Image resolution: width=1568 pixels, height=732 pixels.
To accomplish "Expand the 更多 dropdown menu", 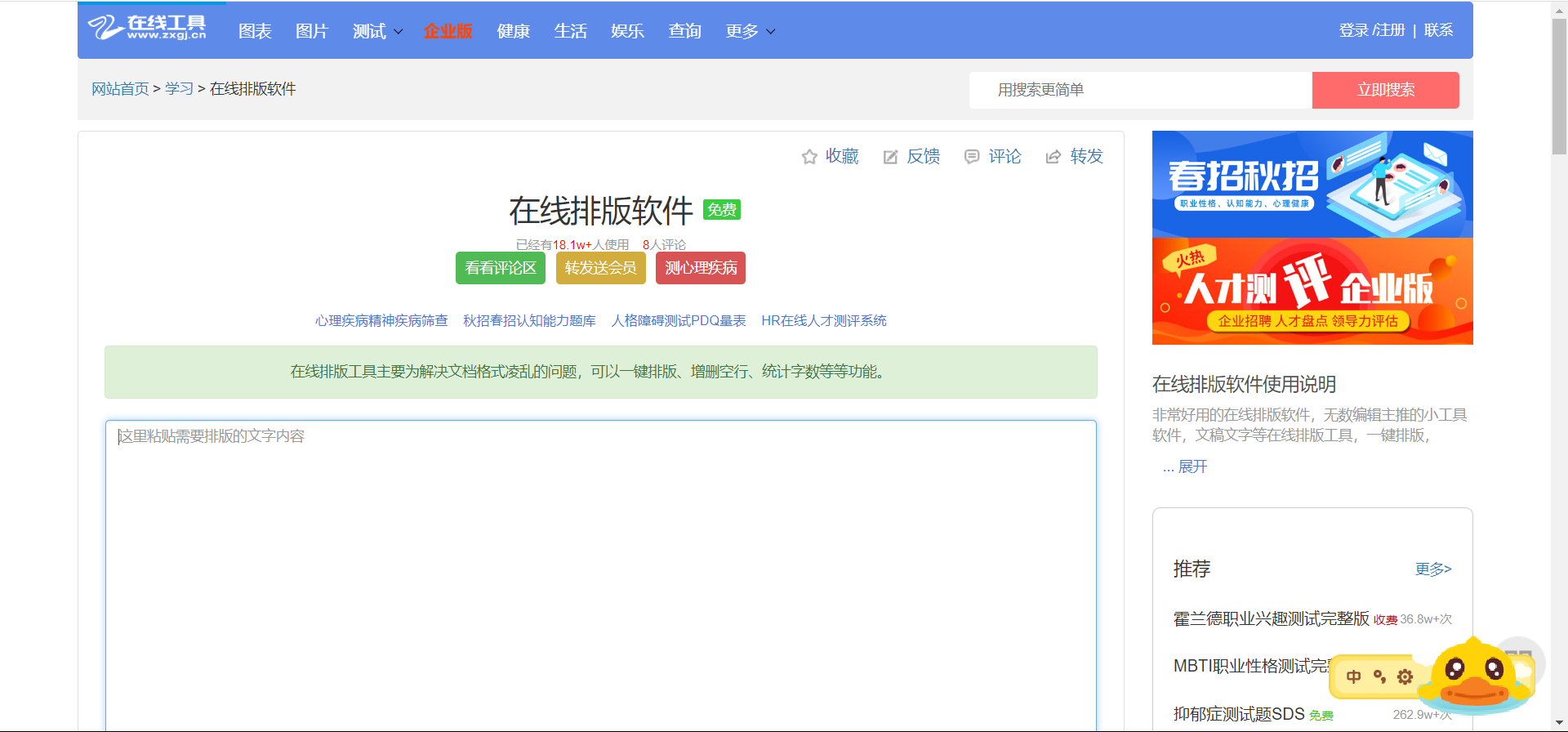I will point(751,31).
